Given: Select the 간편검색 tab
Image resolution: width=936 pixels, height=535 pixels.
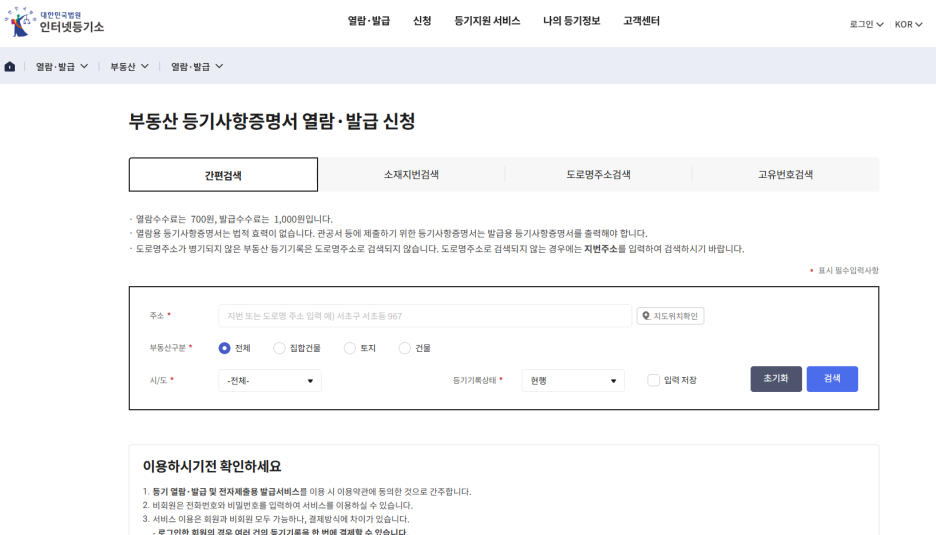Looking at the screenshot, I should [x=223, y=175].
